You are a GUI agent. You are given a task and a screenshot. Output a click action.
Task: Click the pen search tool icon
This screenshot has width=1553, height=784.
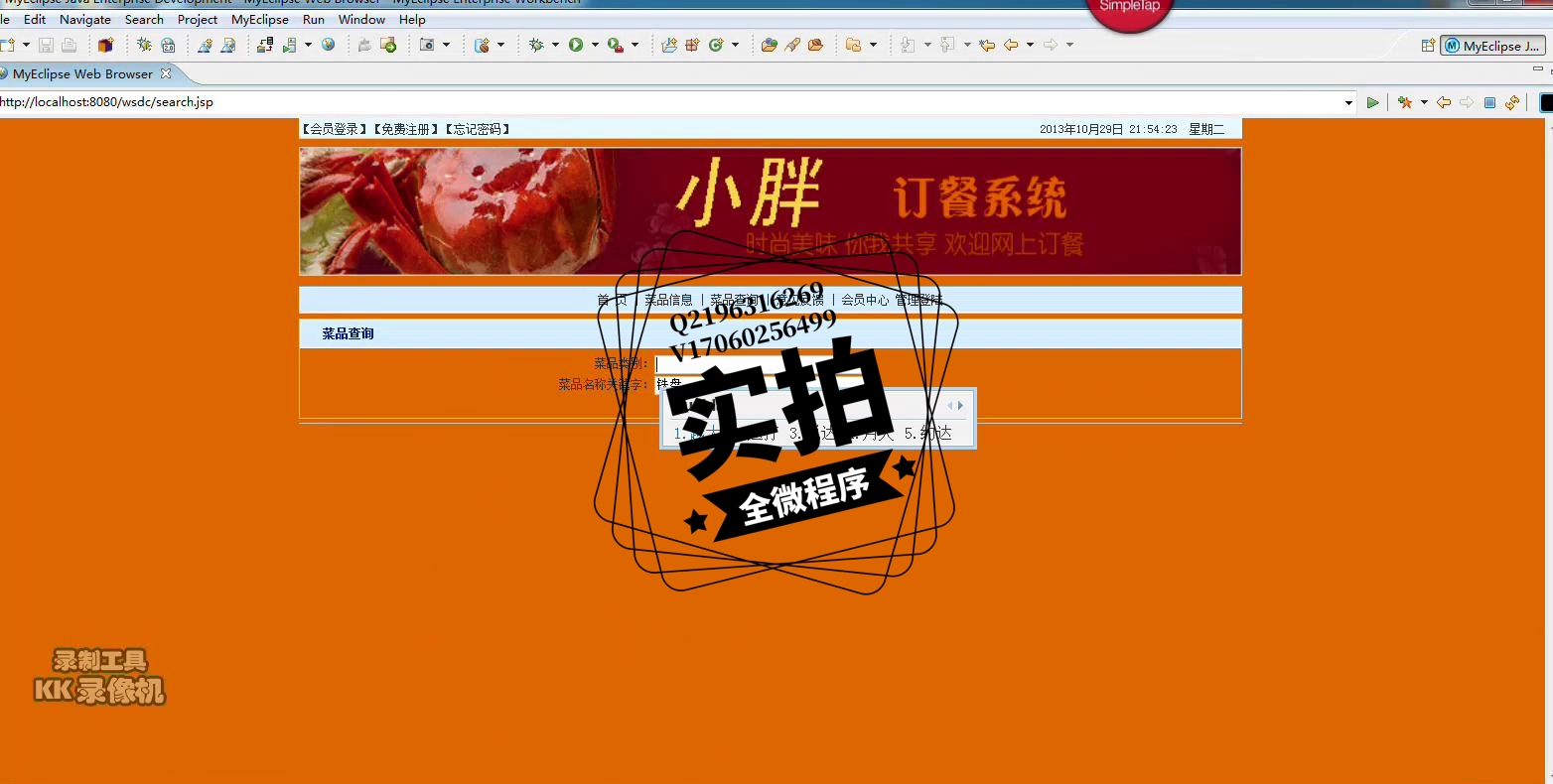click(792, 45)
